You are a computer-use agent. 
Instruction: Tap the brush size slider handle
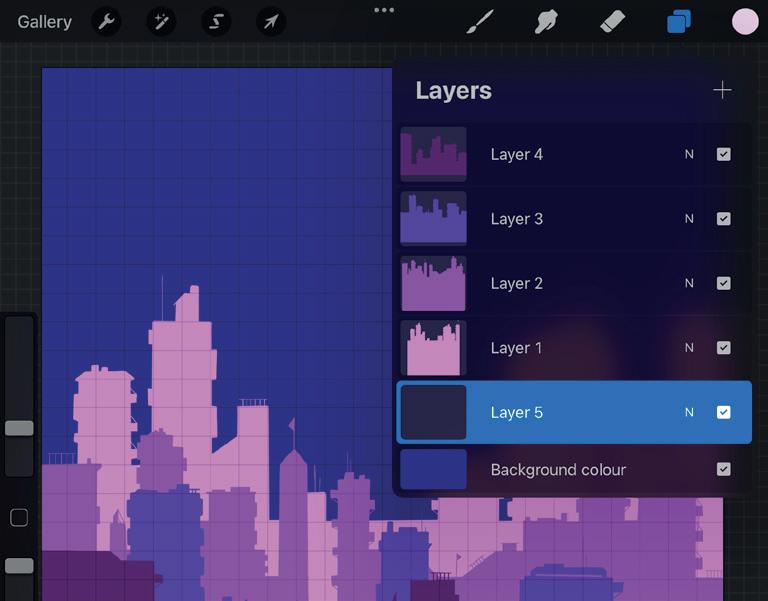tap(19, 428)
